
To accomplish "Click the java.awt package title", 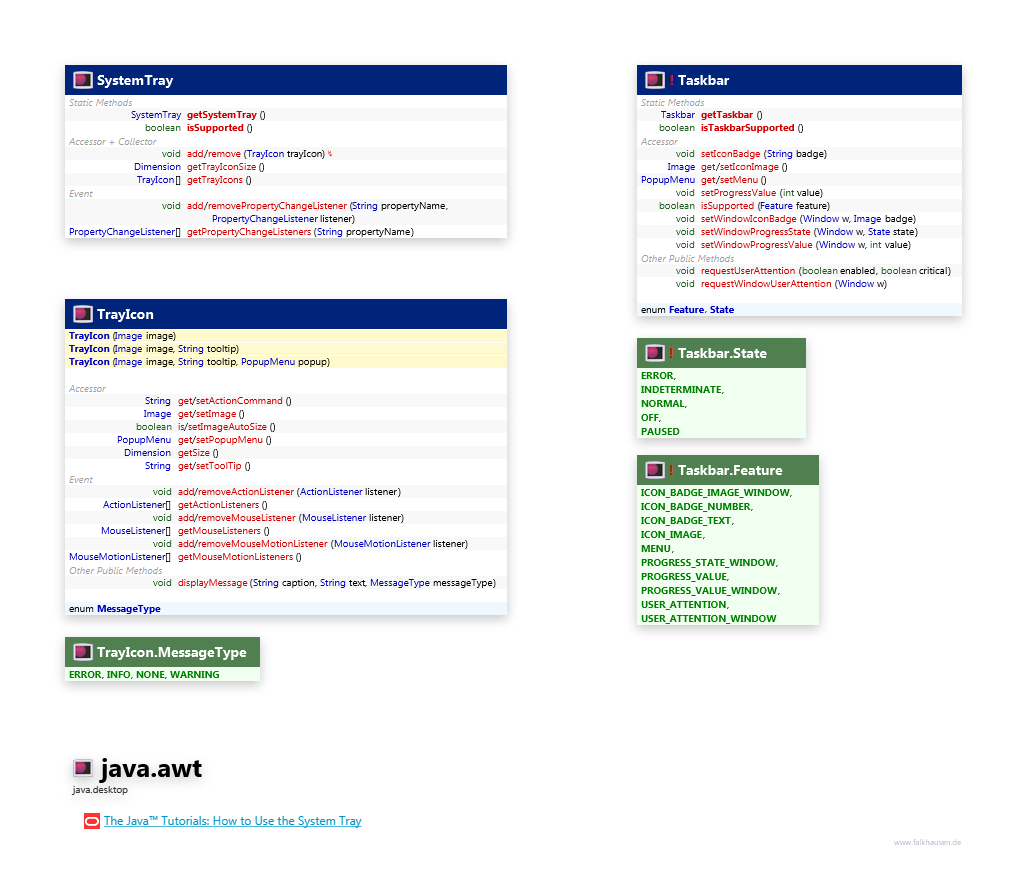I will pos(151,769).
